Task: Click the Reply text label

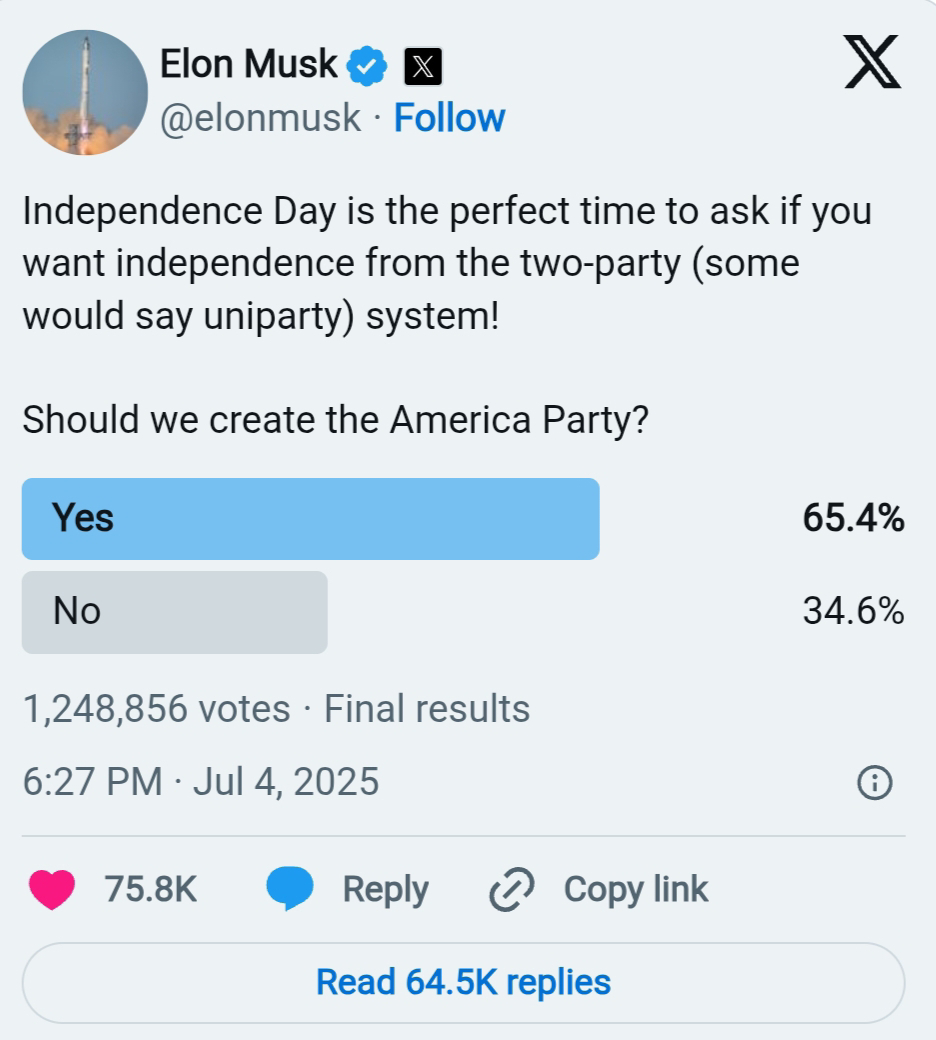Action: [385, 889]
